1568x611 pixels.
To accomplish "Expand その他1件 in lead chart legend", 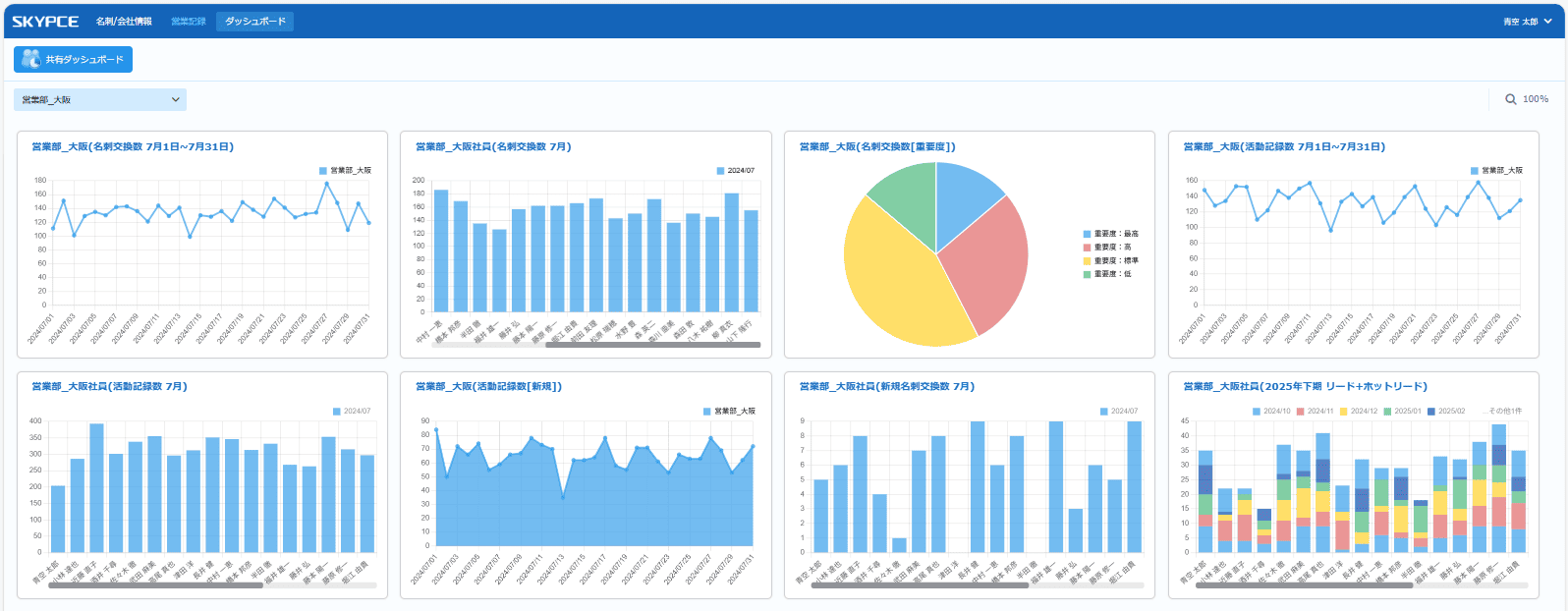I will (x=1503, y=411).
